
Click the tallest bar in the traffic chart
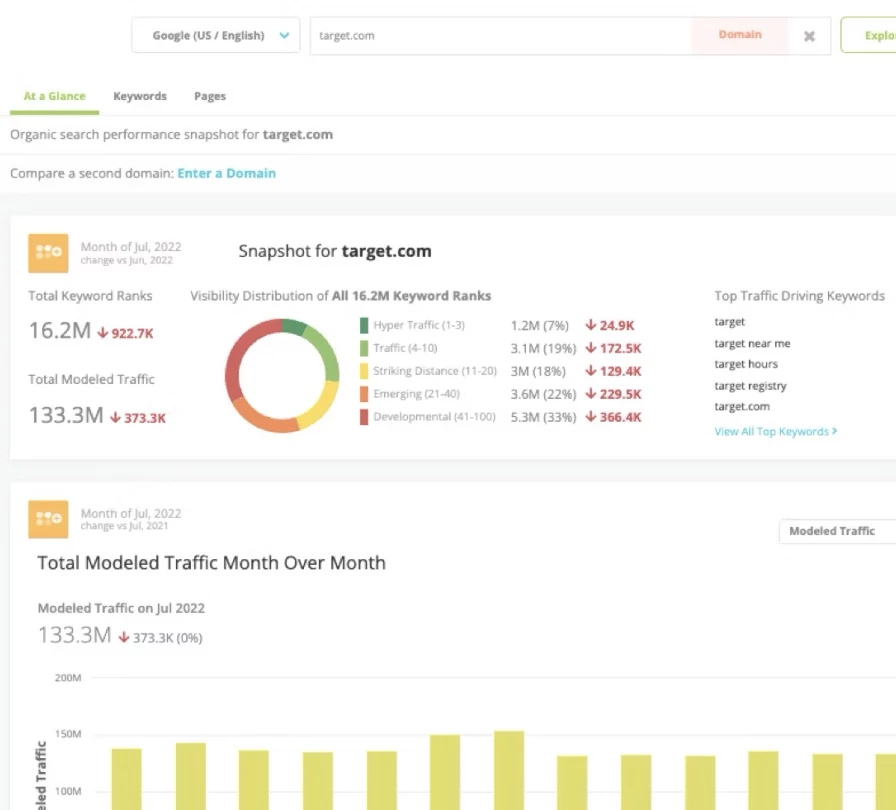[x=509, y=770]
